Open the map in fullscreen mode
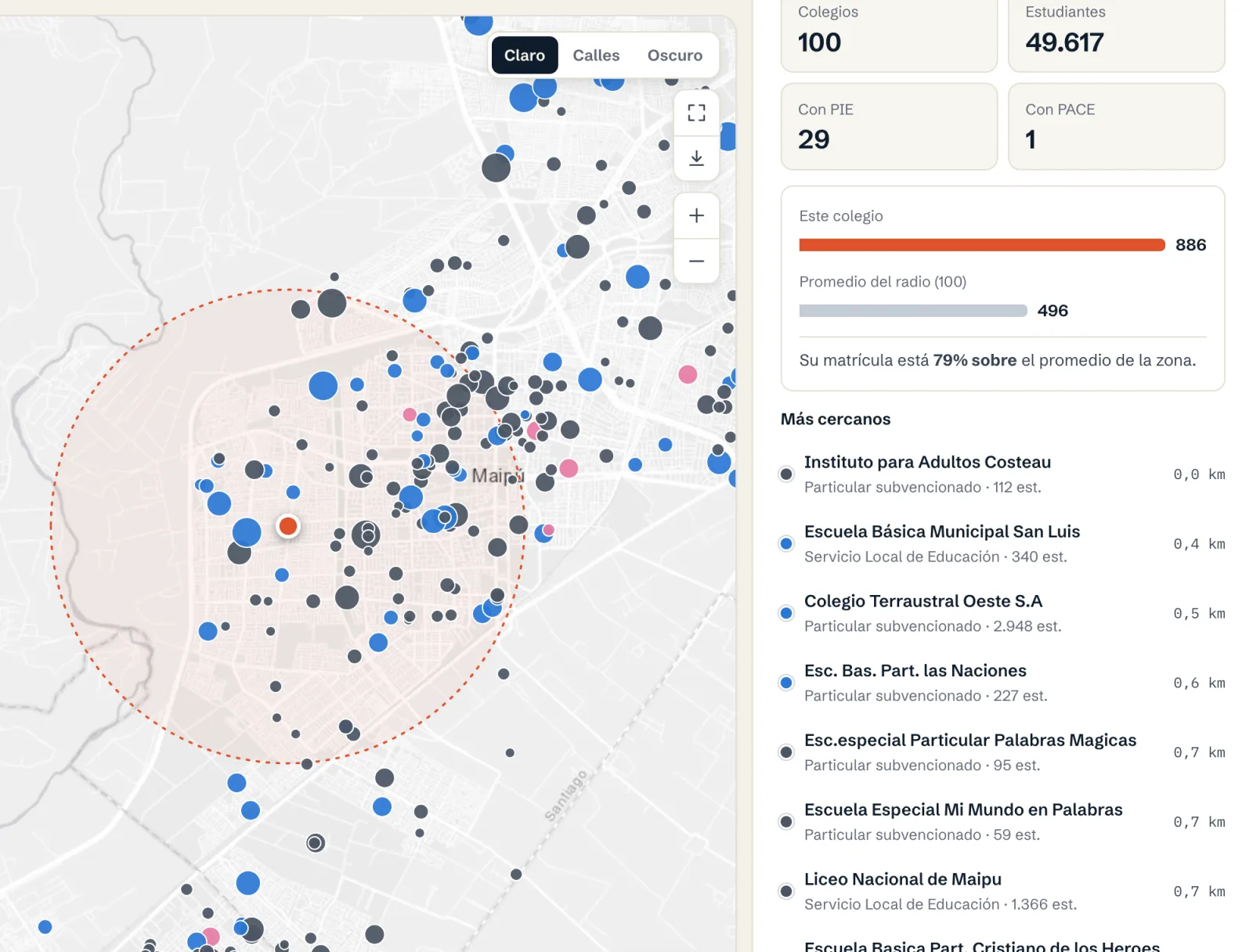The image size is (1253, 952). pyautogui.click(x=696, y=114)
